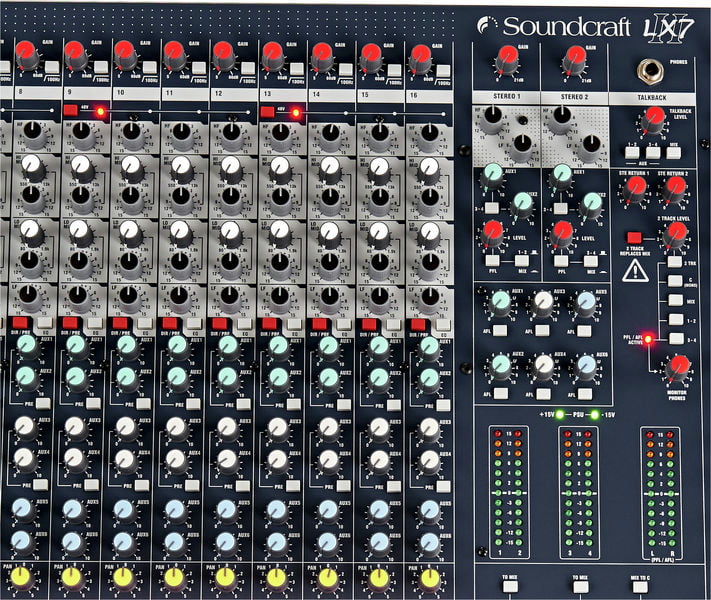Adjust the AUX5 master output knob
Screen dimensions: 711x600
tap(585, 303)
